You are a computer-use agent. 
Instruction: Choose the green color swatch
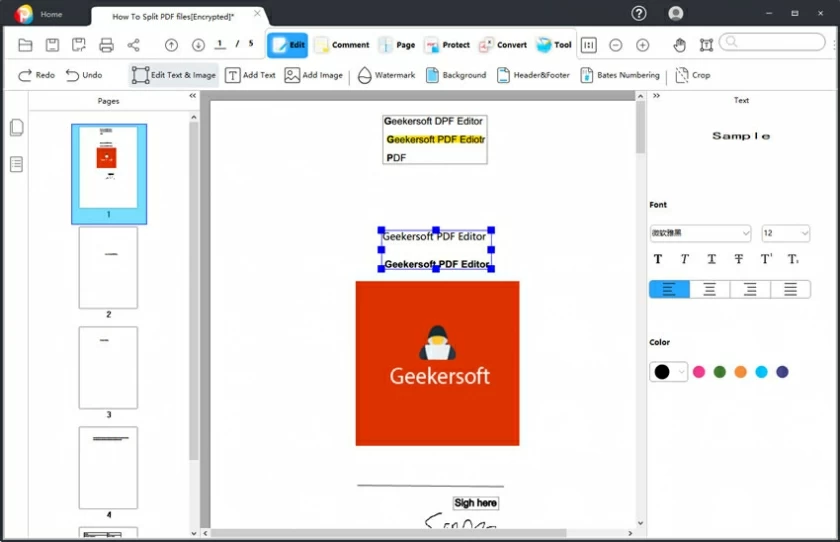coord(719,372)
